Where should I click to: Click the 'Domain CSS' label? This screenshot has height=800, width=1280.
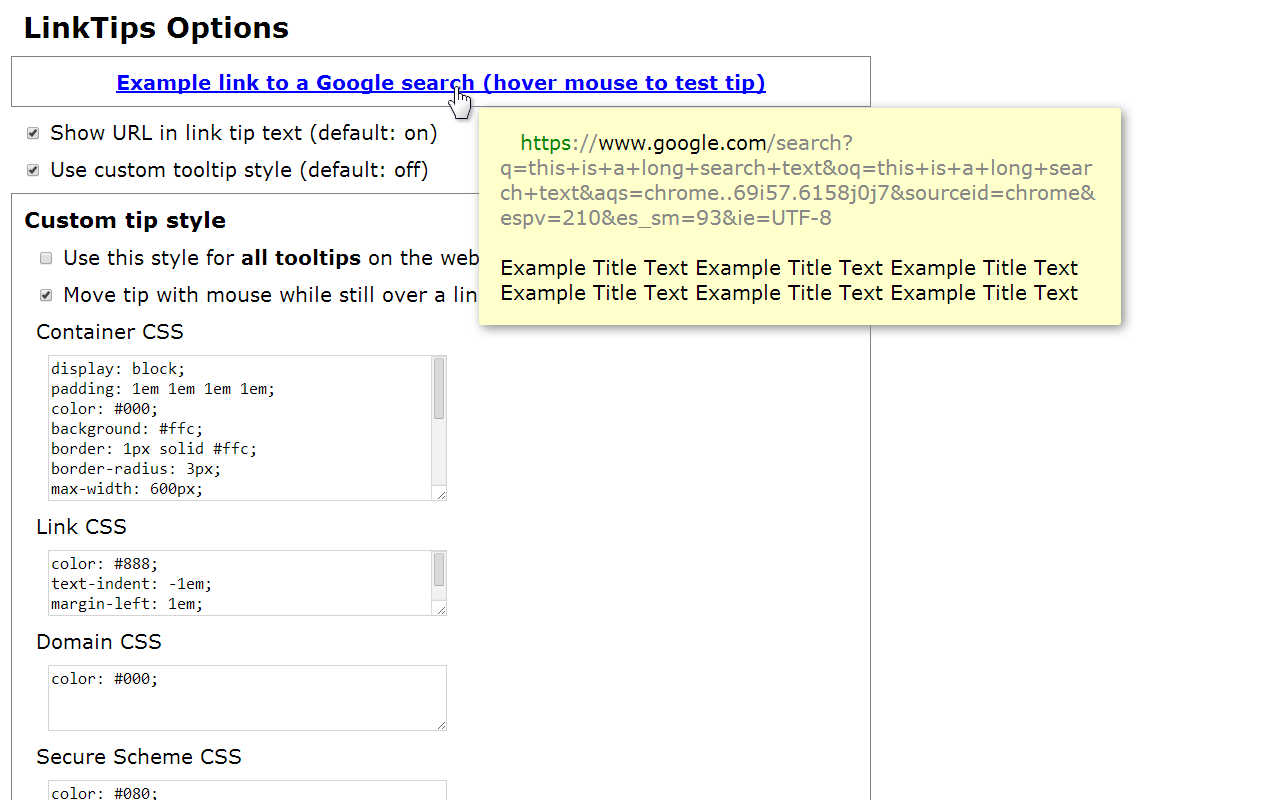[x=99, y=642]
